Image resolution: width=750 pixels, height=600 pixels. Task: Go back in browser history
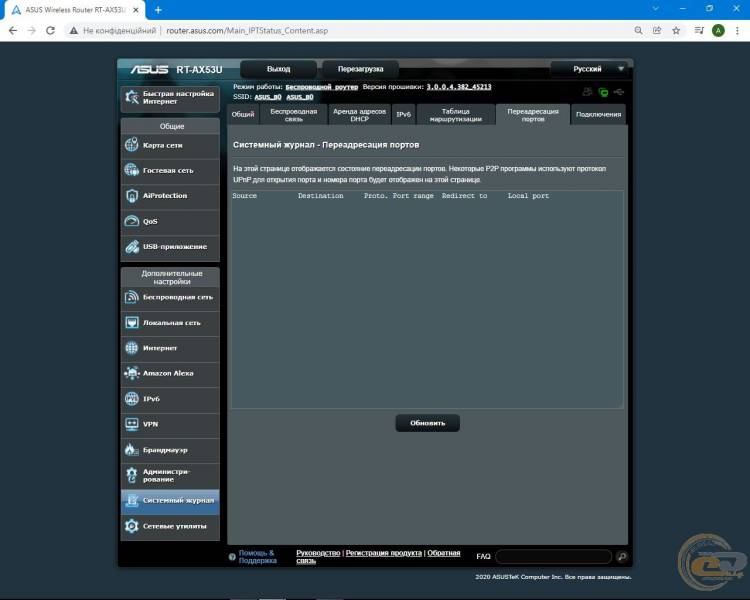pyautogui.click(x=13, y=31)
